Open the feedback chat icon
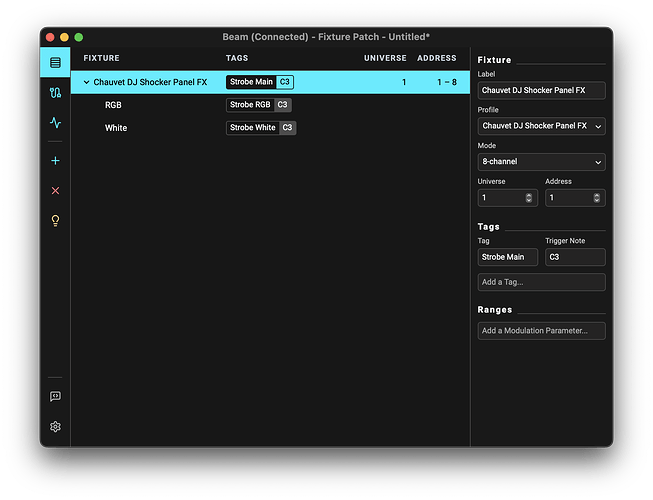Screen dimensions: 653x500 tap(55, 396)
